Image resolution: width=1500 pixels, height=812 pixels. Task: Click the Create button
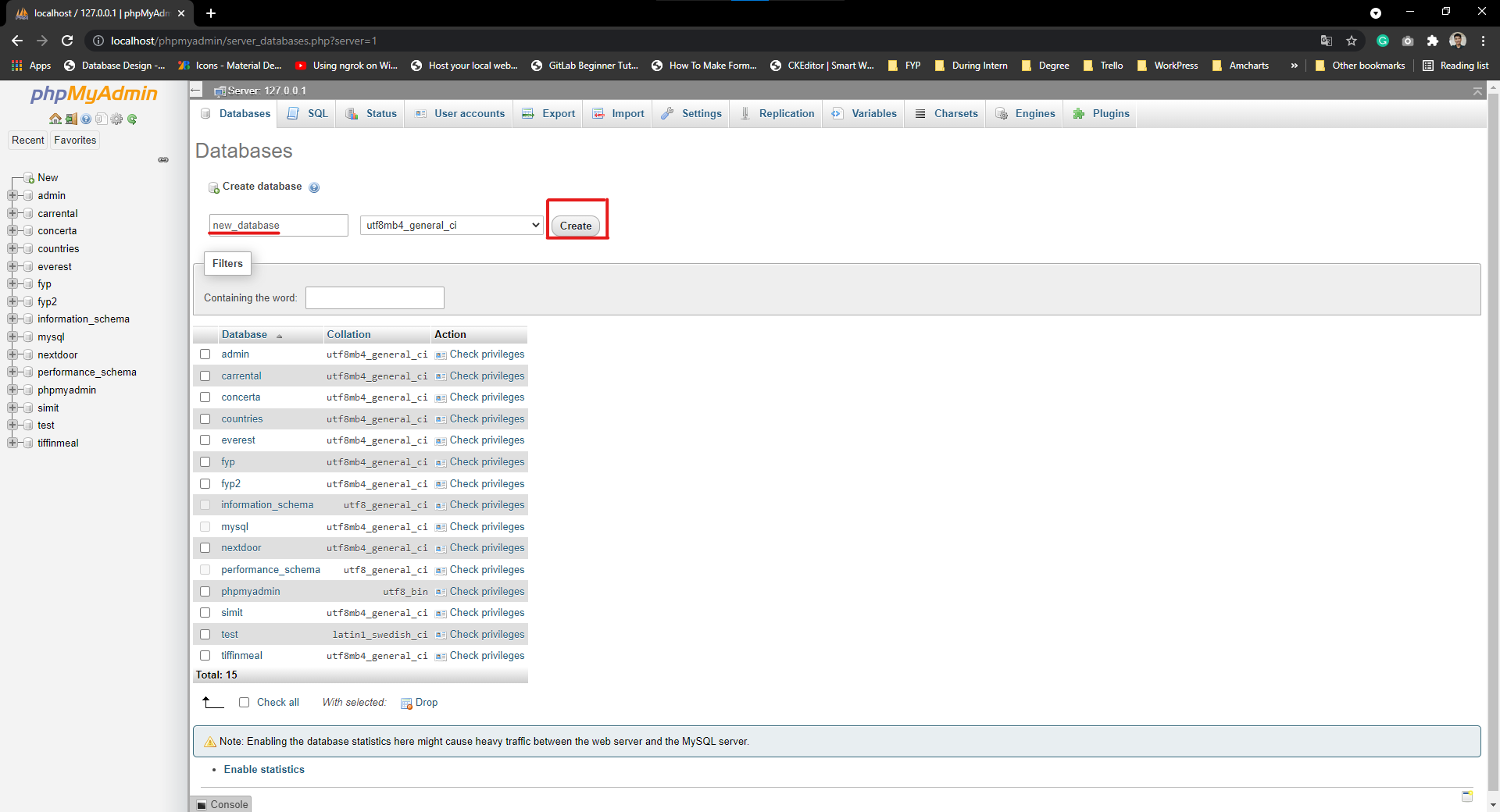click(575, 226)
